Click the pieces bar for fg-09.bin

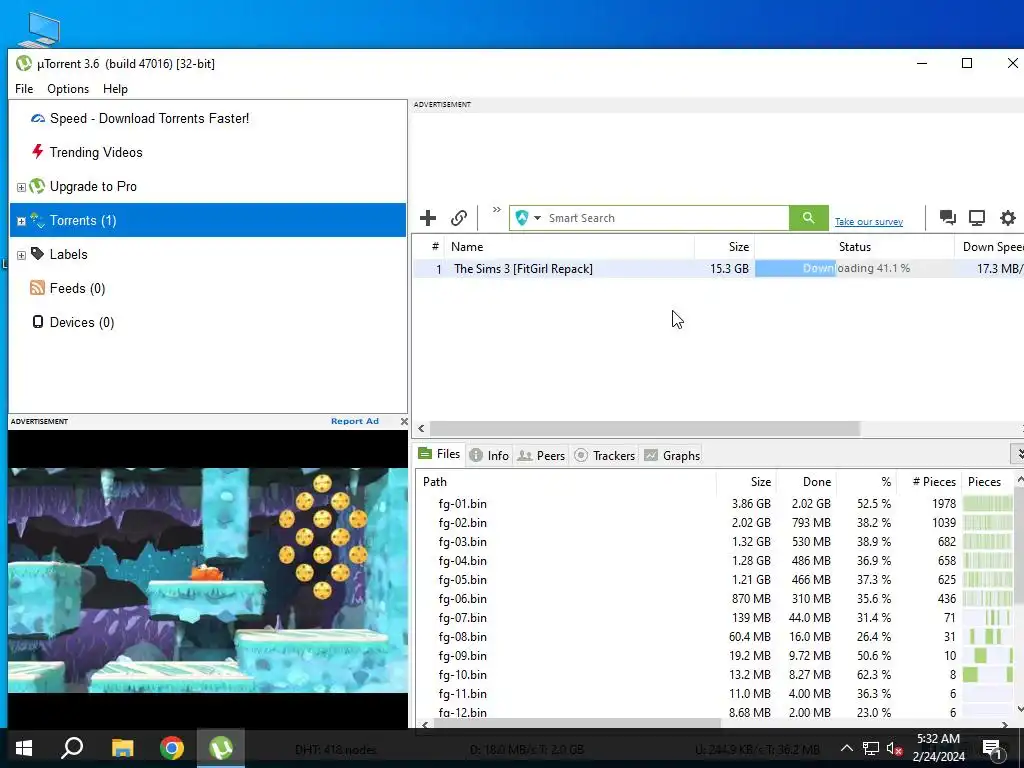[x=987, y=655]
